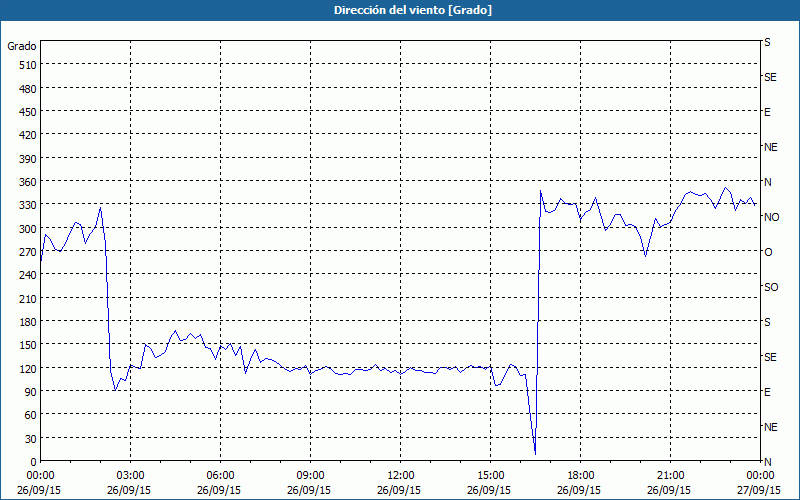The image size is (800, 500).
Task: Click the 60 y-axis tick label
Action: 31,415
